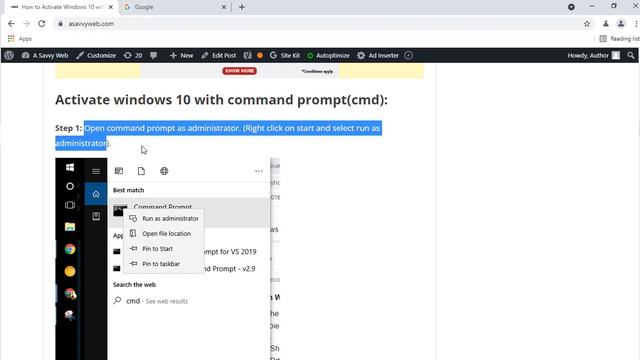The width and height of the screenshot is (640, 360).
Task: Reload the page with the refresh icon
Action: [42, 24]
